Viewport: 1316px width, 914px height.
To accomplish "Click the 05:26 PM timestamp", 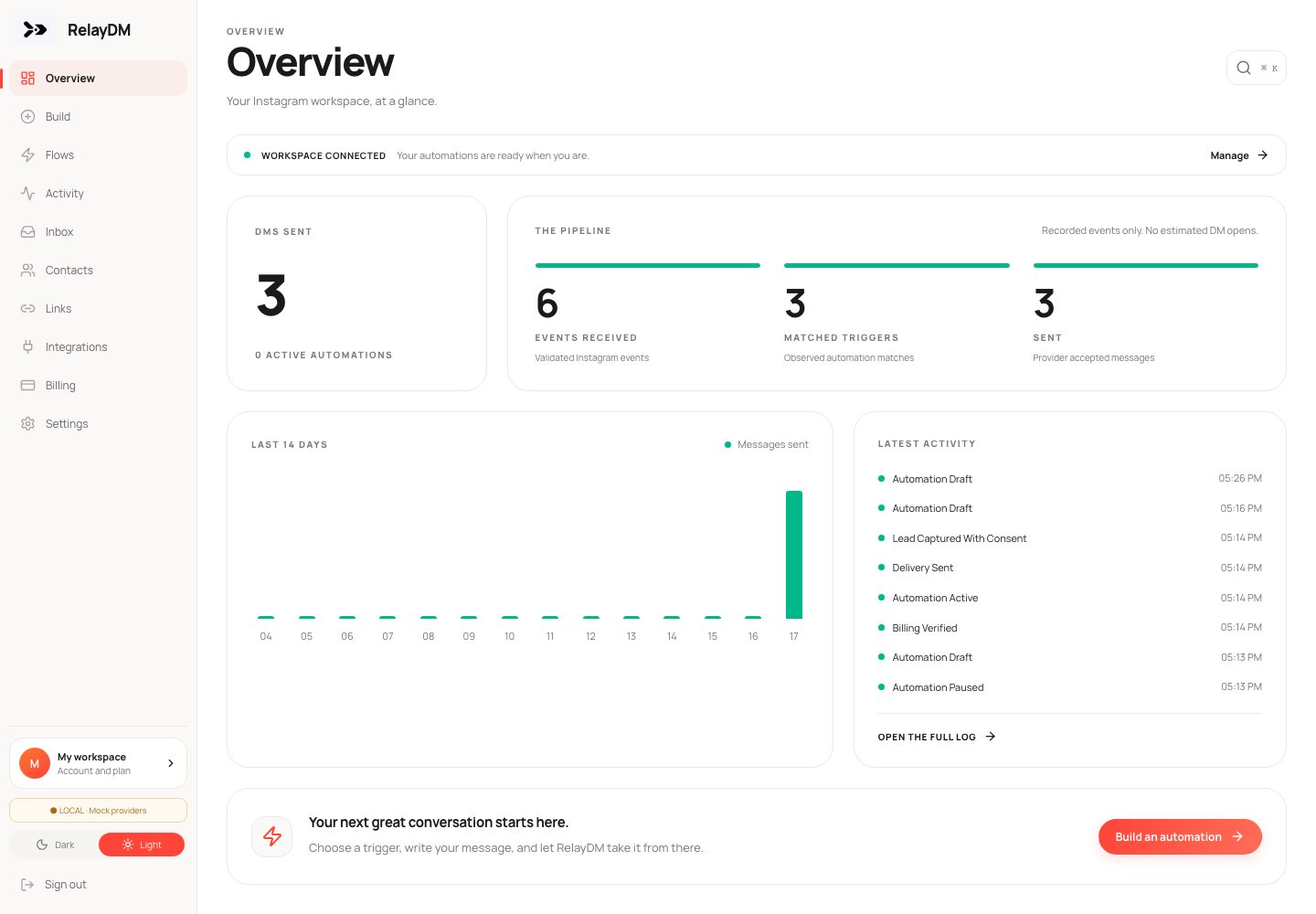I will [x=1240, y=478].
